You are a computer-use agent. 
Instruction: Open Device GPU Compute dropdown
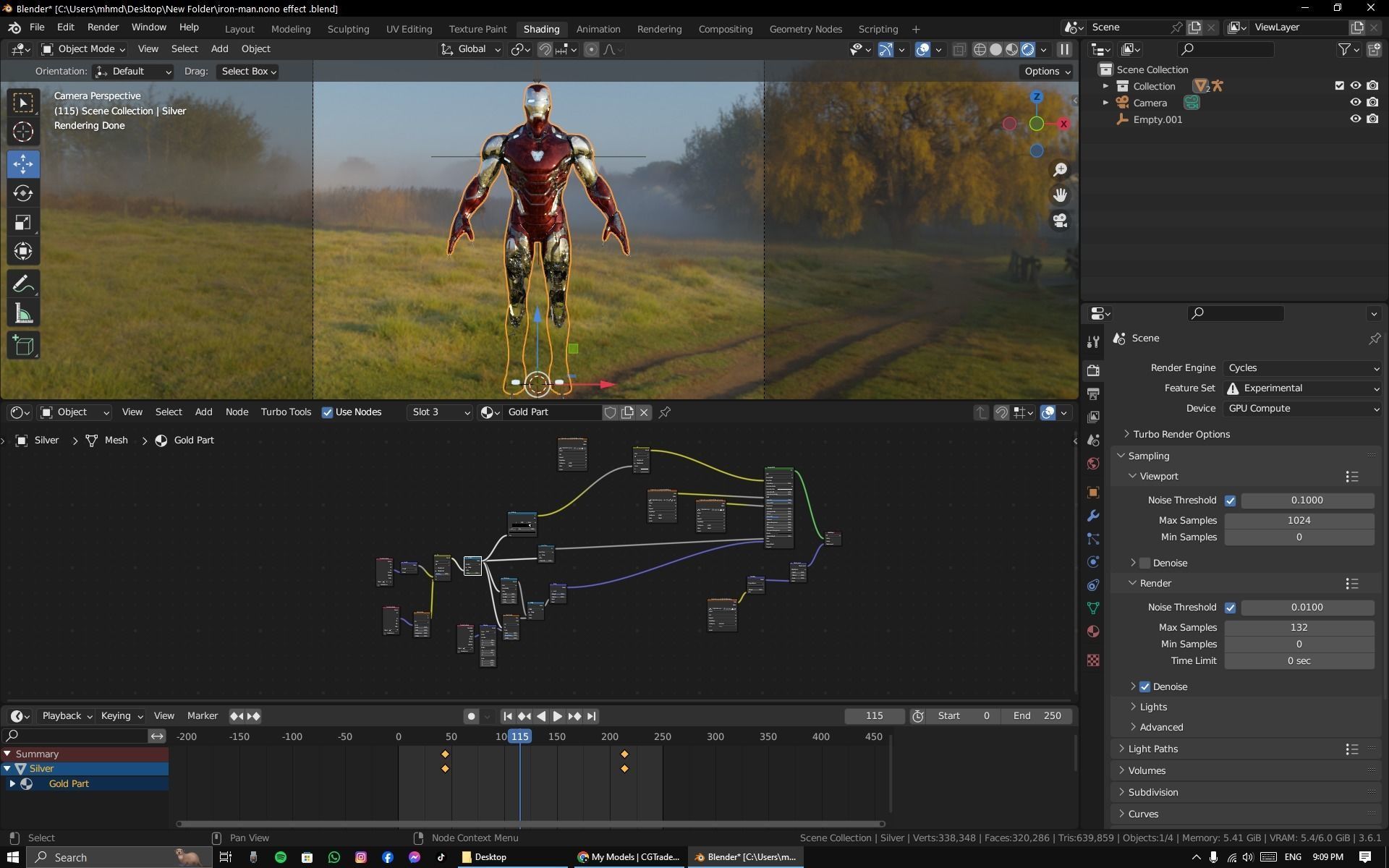click(1303, 409)
